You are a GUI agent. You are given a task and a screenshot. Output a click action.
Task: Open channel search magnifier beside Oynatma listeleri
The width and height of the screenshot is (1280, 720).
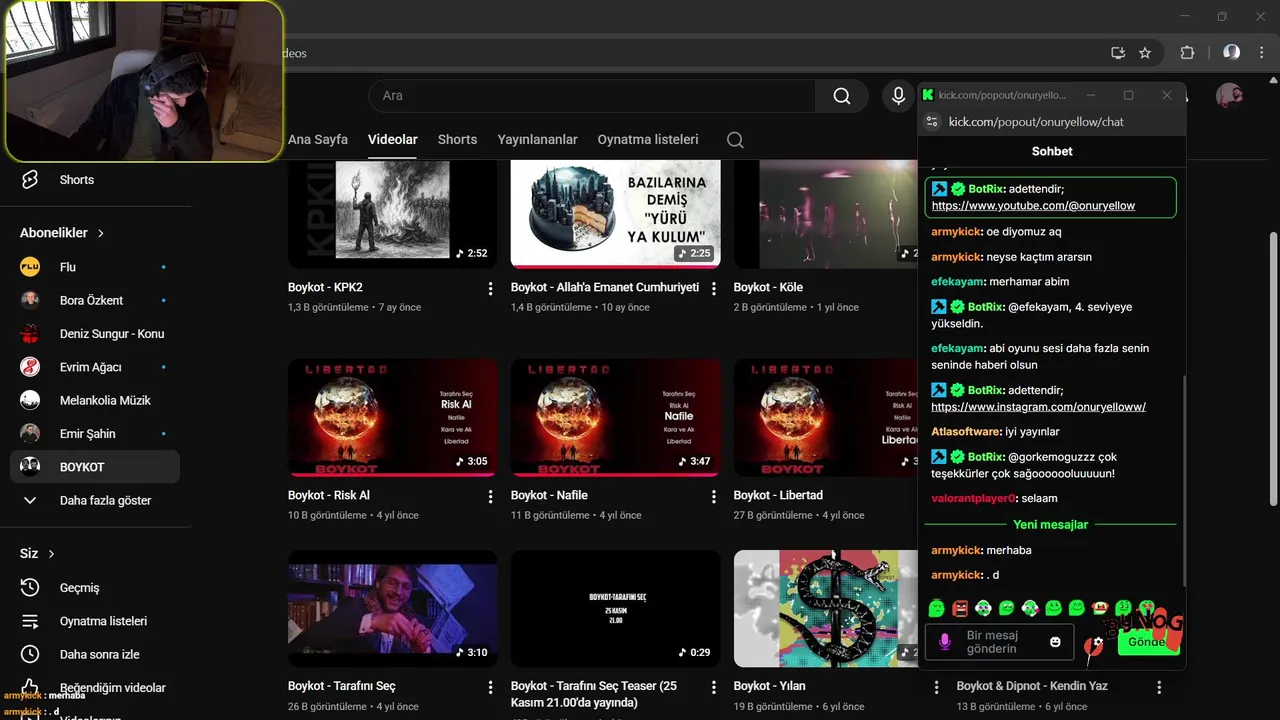(x=735, y=140)
